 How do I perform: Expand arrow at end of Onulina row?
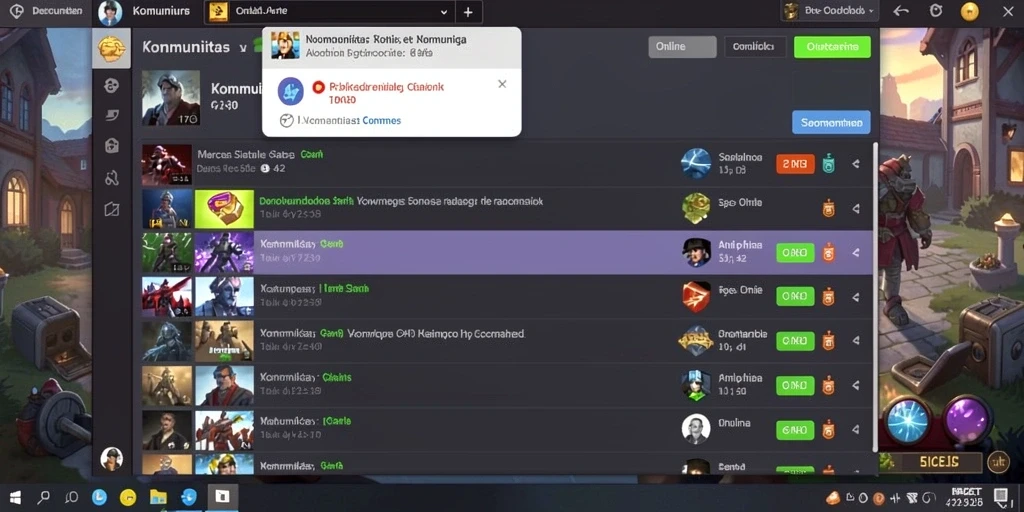[x=856, y=430]
